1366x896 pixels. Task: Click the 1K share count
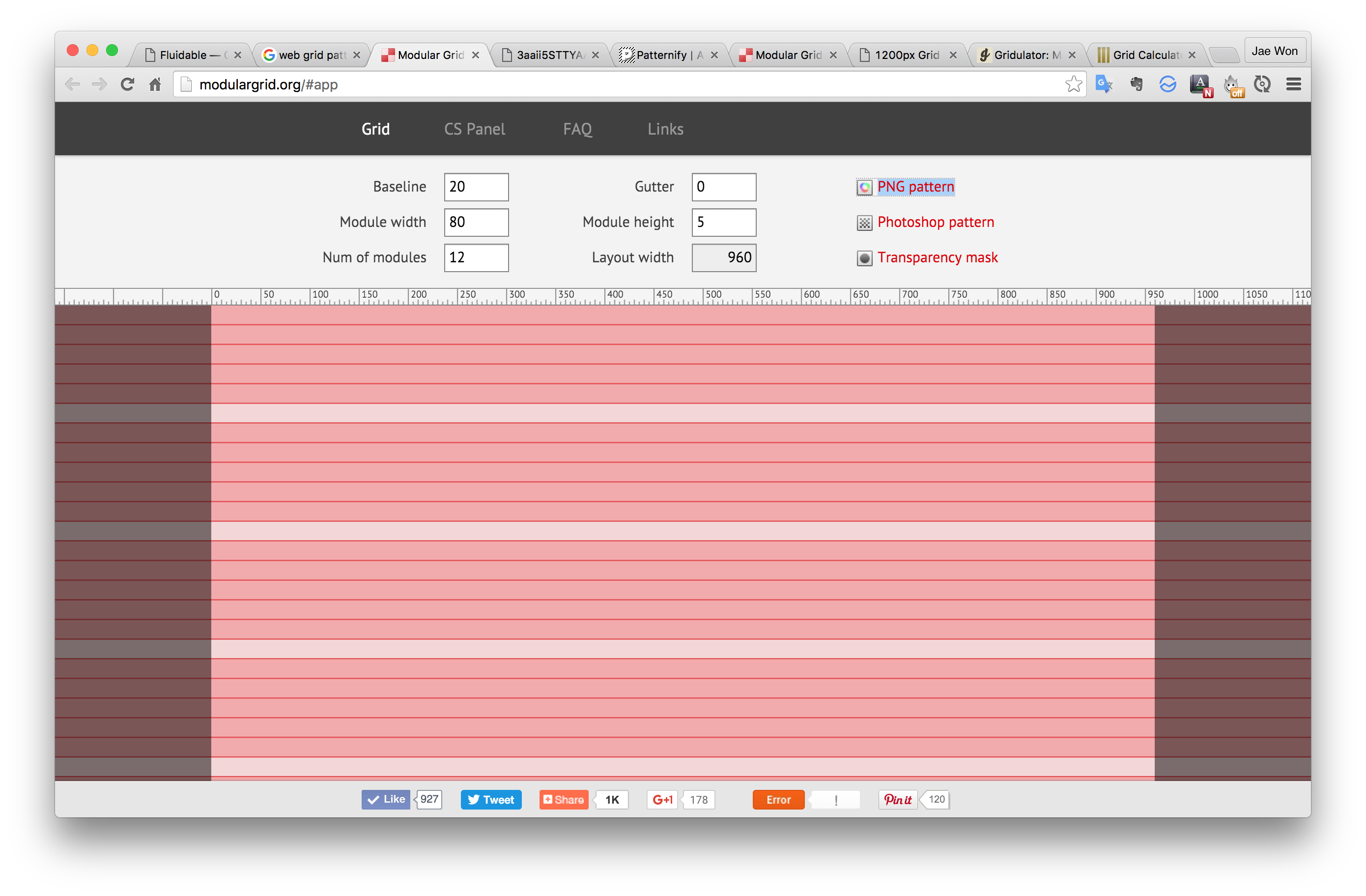click(612, 799)
